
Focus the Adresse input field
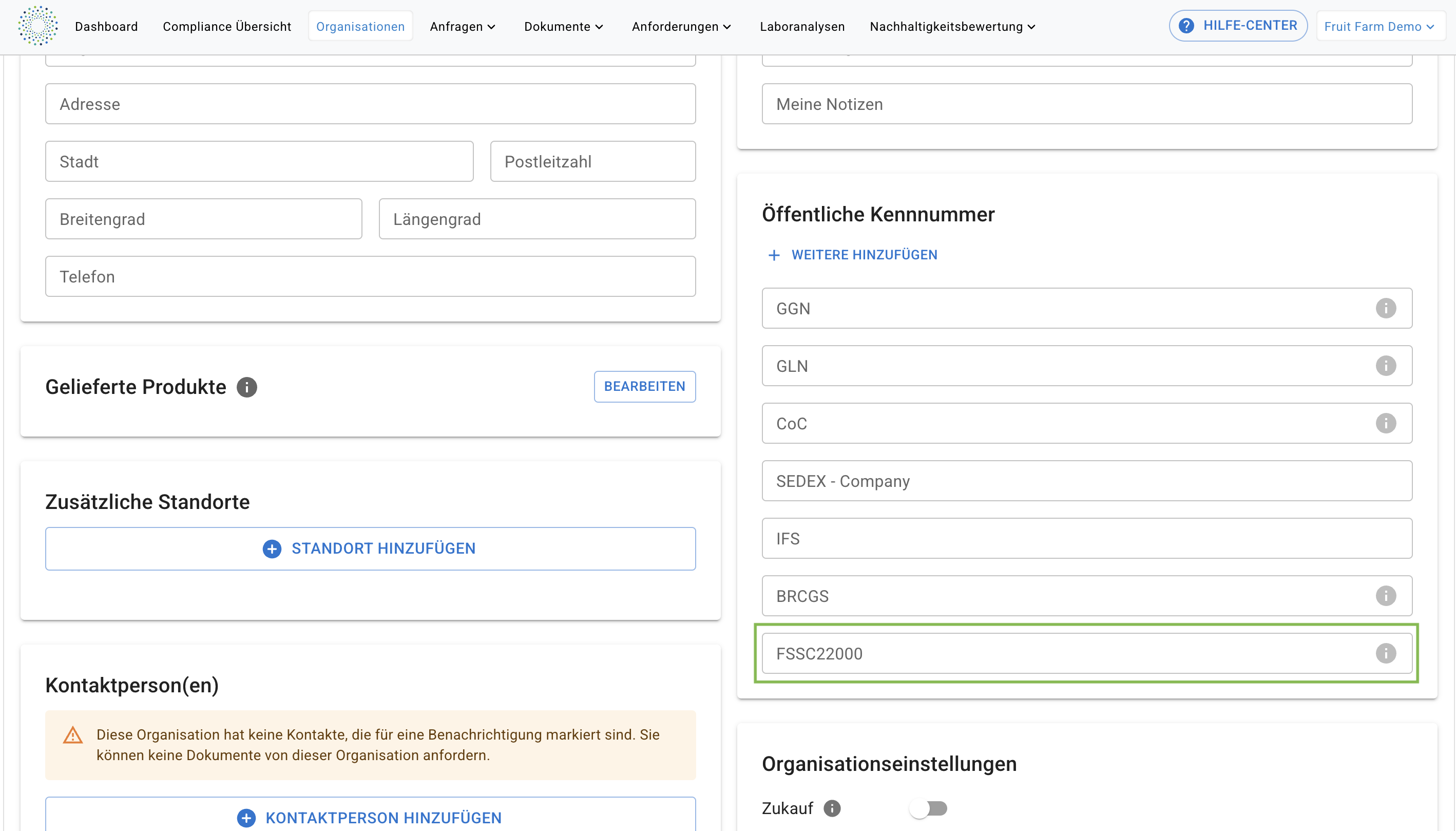click(x=370, y=104)
